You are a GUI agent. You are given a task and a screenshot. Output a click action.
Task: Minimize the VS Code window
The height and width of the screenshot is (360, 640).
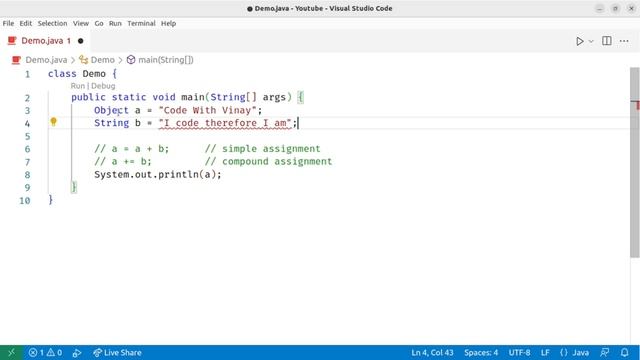[599, 9]
